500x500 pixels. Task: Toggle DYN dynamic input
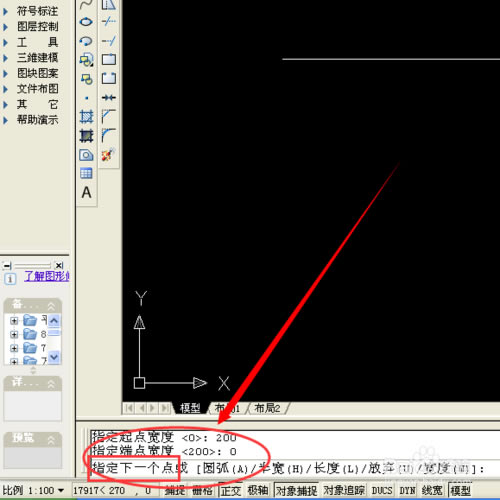[407, 490]
